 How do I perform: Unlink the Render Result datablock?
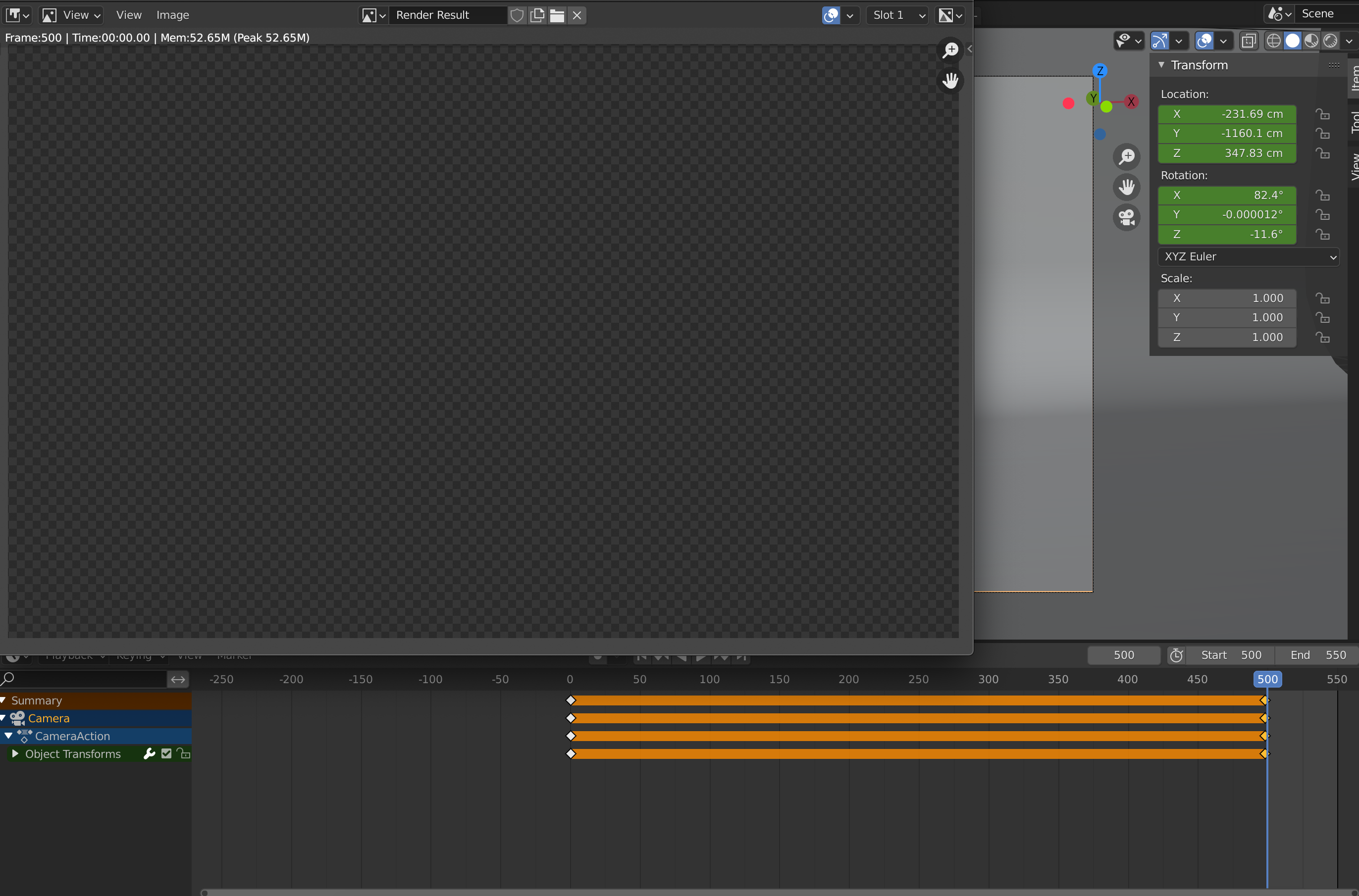pos(576,15)
